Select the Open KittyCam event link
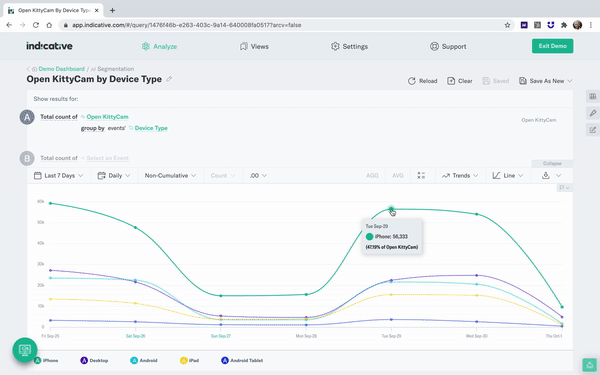600x375 pixels. (x=107, y=117)
